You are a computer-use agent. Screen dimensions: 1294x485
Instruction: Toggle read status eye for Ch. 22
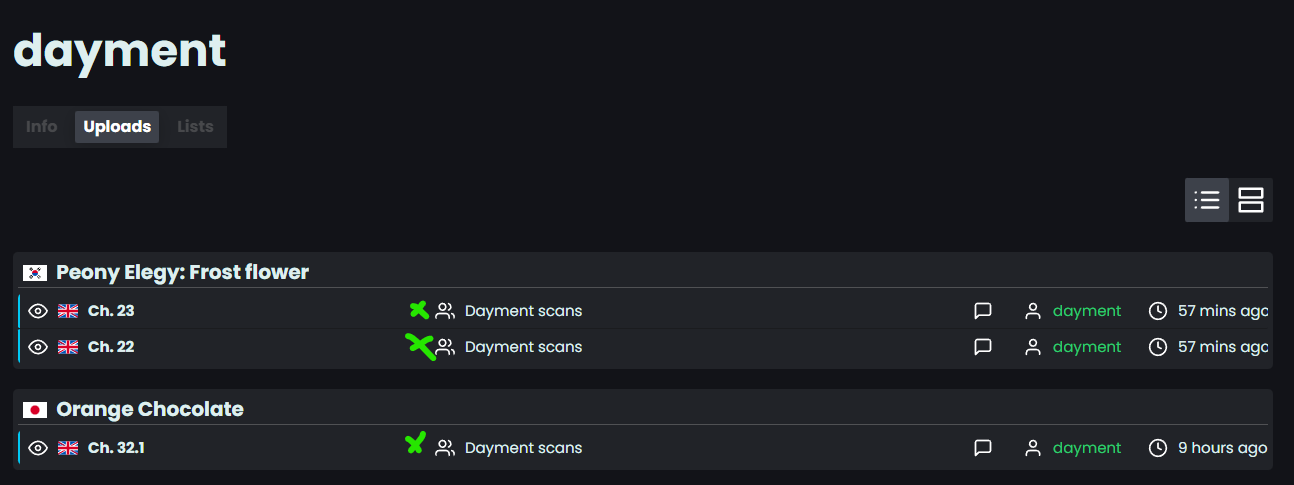38,347
